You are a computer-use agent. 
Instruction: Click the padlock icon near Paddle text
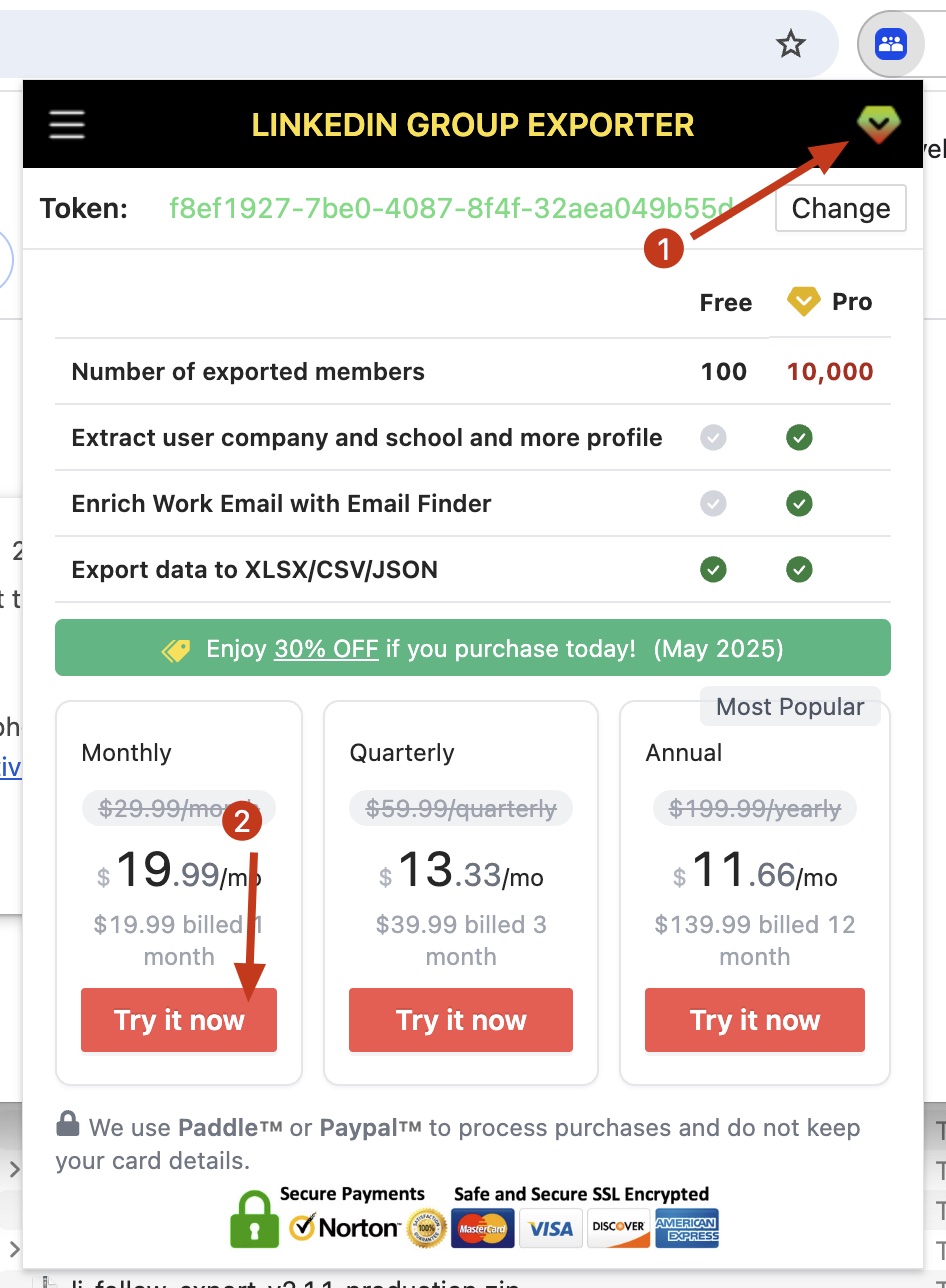point(68,1124)
